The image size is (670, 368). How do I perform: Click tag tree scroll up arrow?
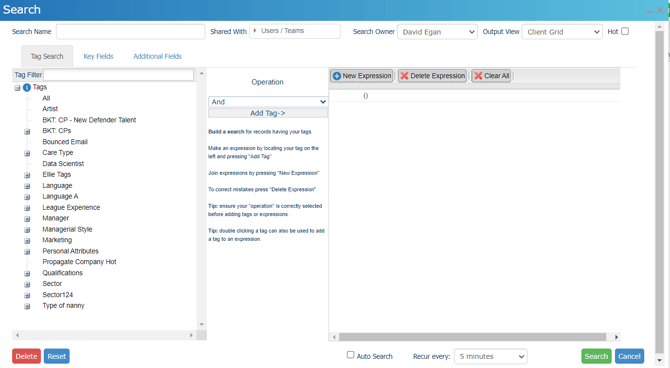point(202,74)
